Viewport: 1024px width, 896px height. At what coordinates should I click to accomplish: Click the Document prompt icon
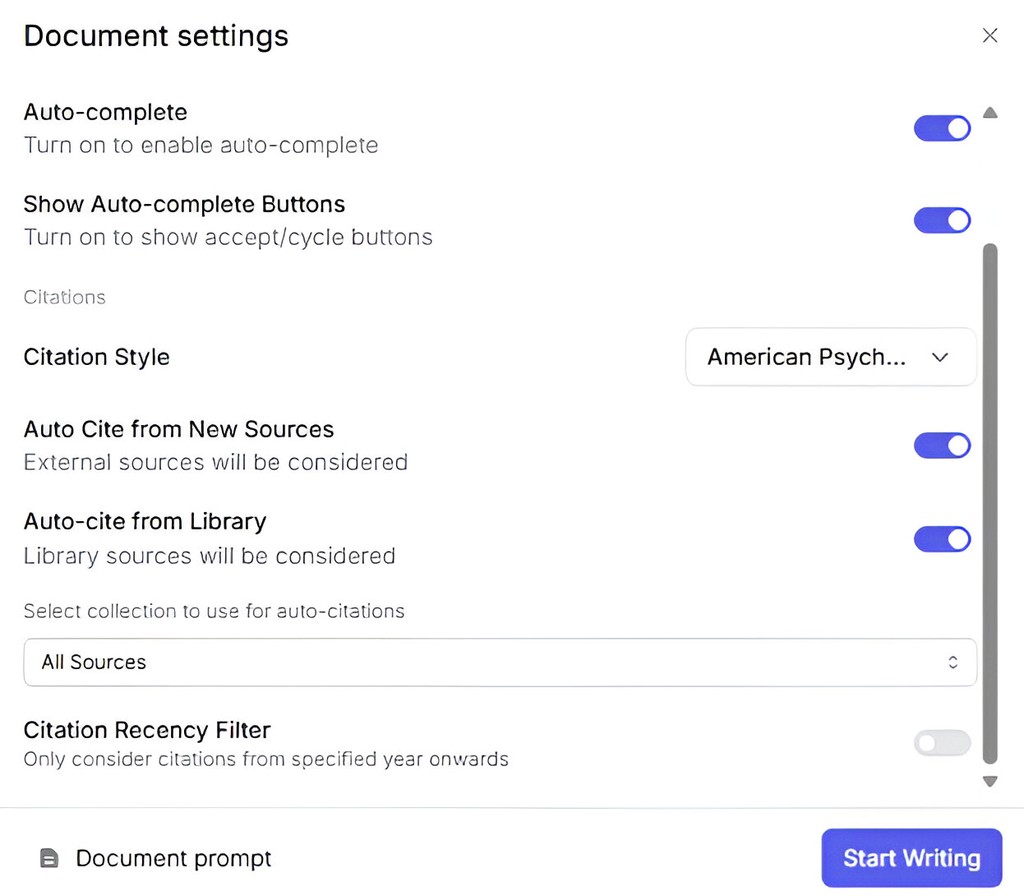click(x=48, y=858)
